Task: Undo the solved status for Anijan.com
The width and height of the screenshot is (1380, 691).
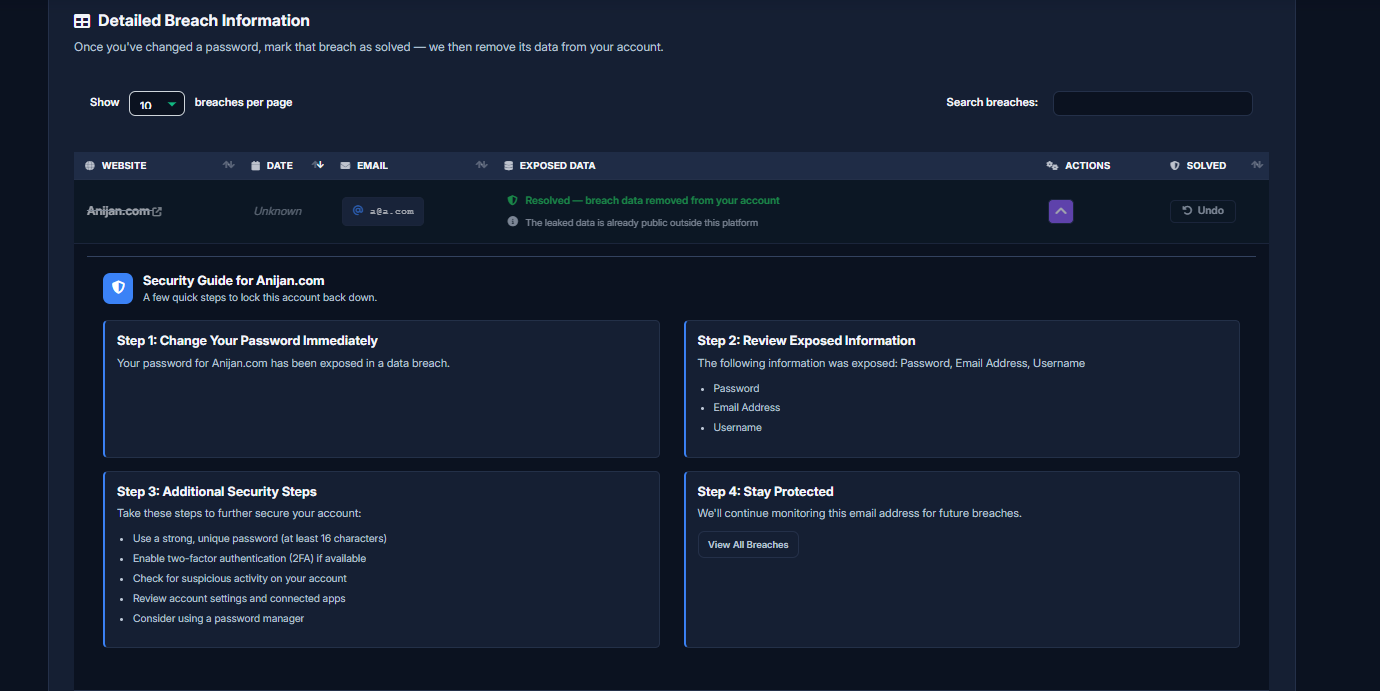Action: coord(1202,211)
